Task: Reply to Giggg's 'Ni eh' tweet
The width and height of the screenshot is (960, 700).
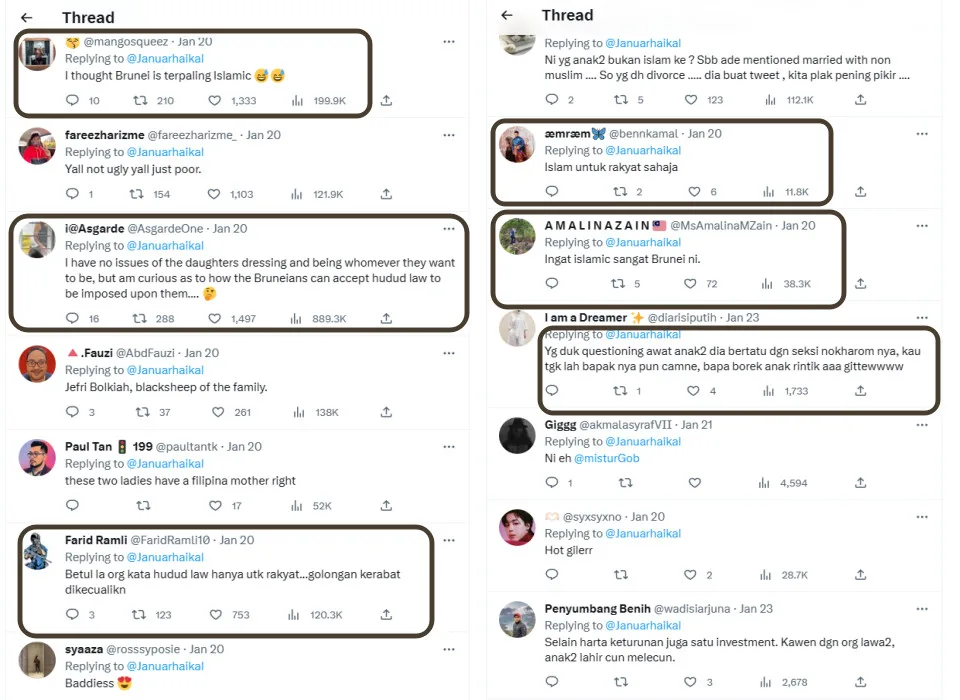Action: [552, 483]
